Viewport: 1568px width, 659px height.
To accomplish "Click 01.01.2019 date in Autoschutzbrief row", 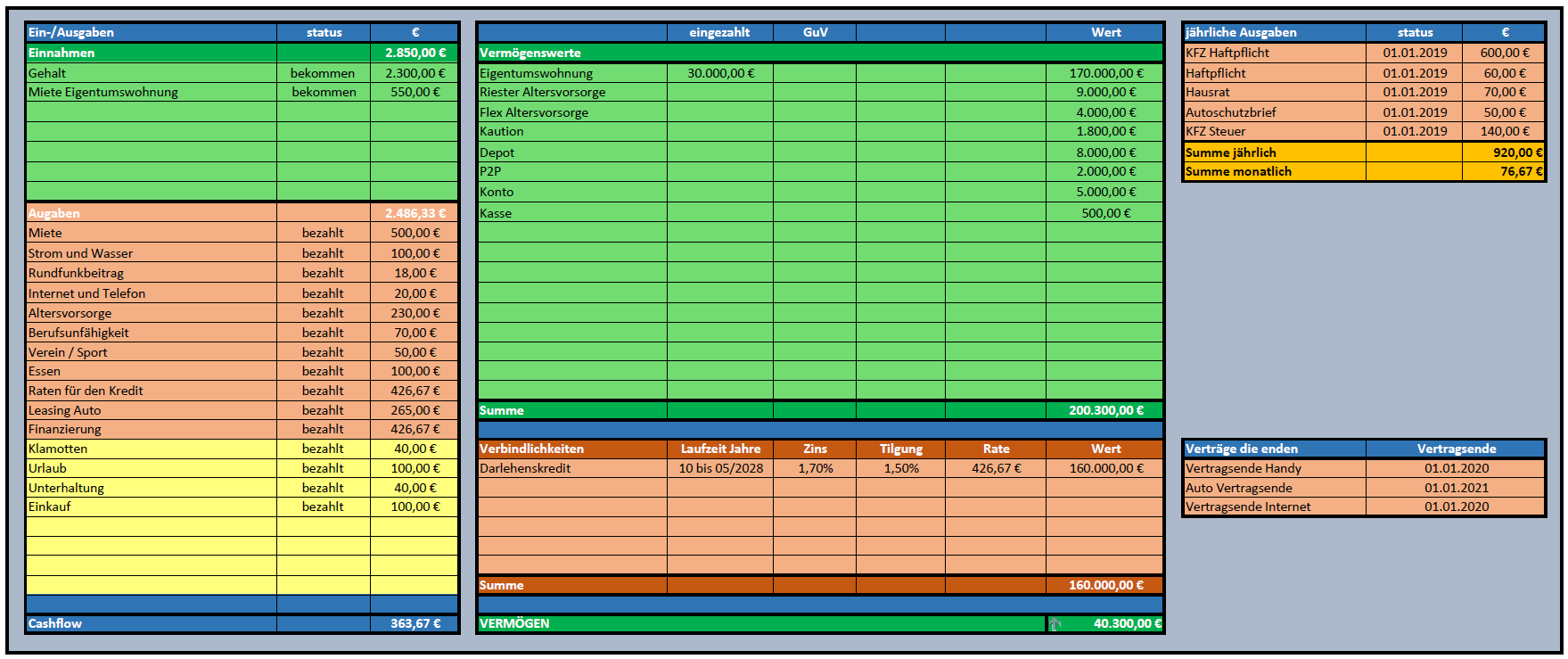I will click(1415, 112).
